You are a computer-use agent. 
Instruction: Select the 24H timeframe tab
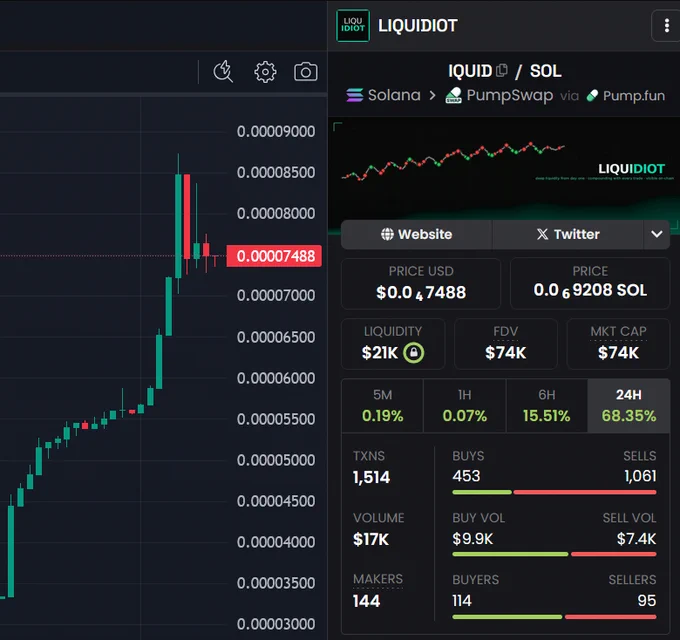click(629, 406)
